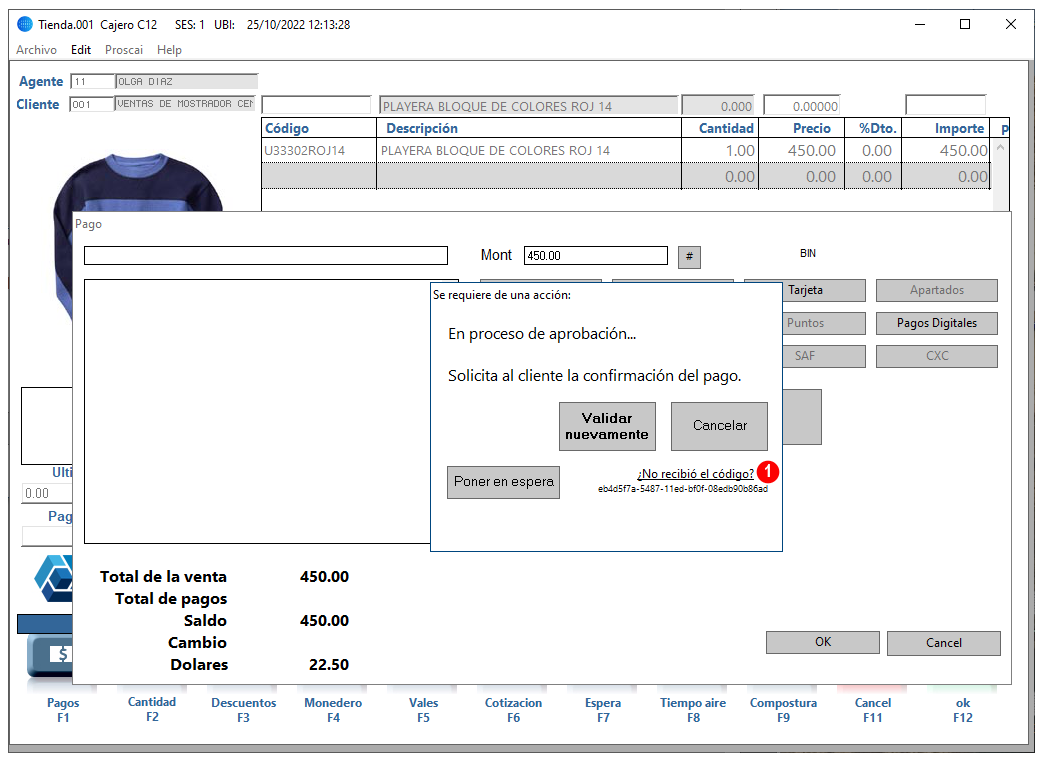Click the items table scroll-up arrow
Image resolution: width=1042 pixels, height=761 pixels.
(x=999, y=148)
